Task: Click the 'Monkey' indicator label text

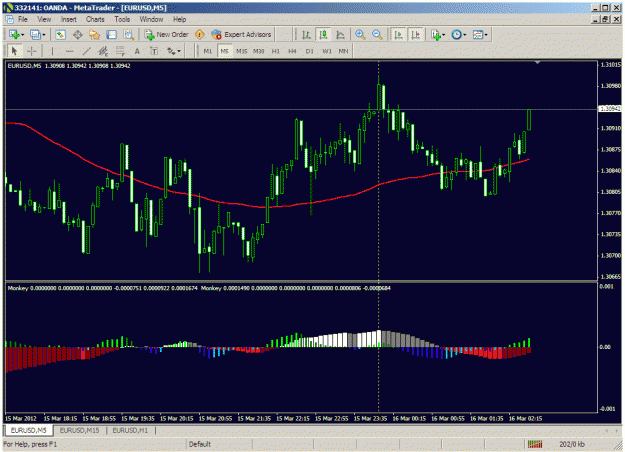Action: coord(18,288)
